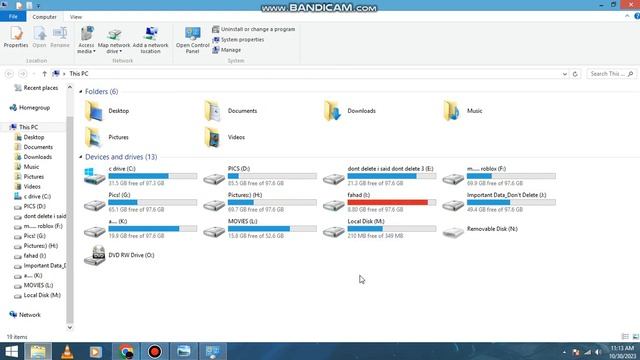Viewport: 640px width, 360px height.
Task: Collapse the Devices and drives group
Action: point(81,157)
